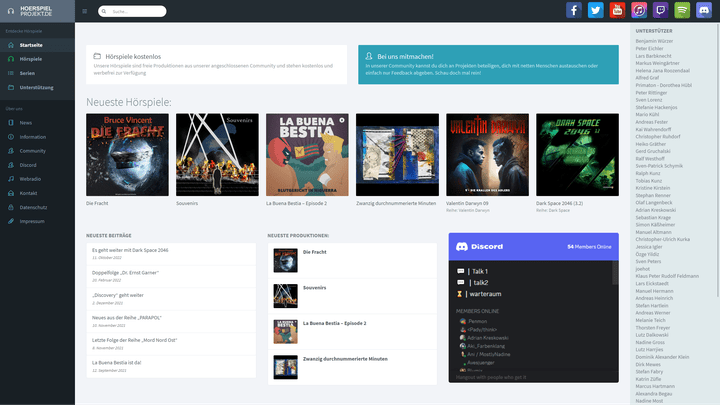
Task: Click the Talk 1 channel chat icon
Action: point(461,271)
